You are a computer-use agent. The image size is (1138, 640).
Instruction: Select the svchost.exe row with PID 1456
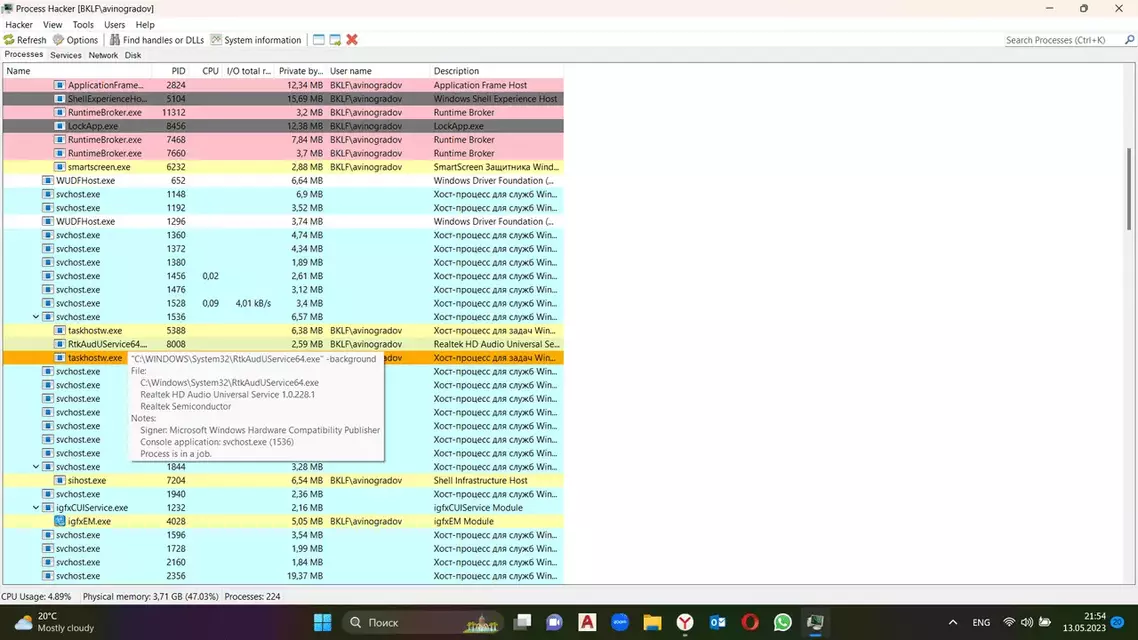tap(283, 276)
